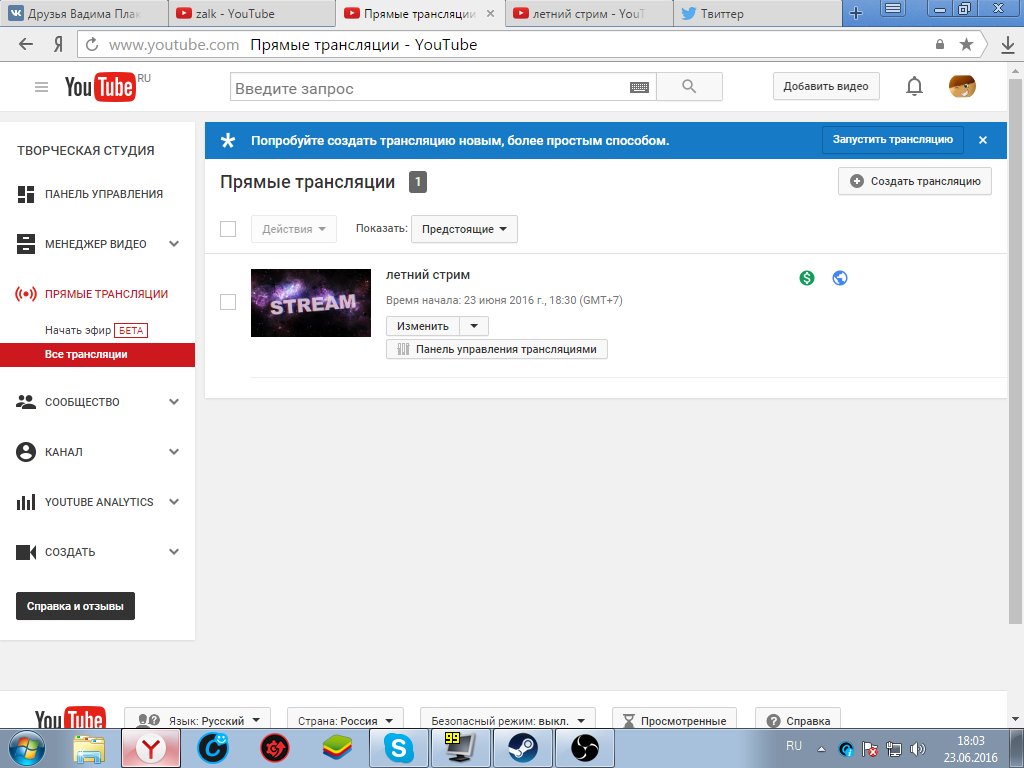Click the Создать трансляцию button
The width and height of the screenshot is (1024, 768).
tap(915, 181)
